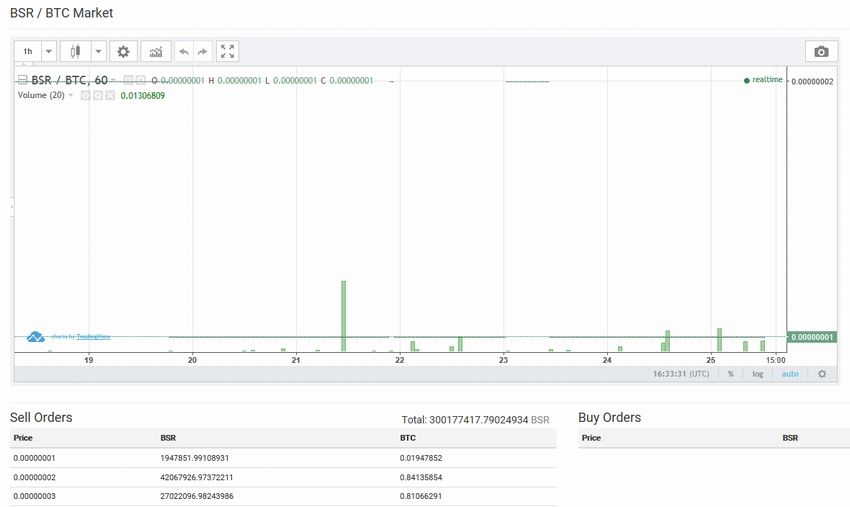
Task: Expand the left side panel arrow
Action: click(12, 208)
